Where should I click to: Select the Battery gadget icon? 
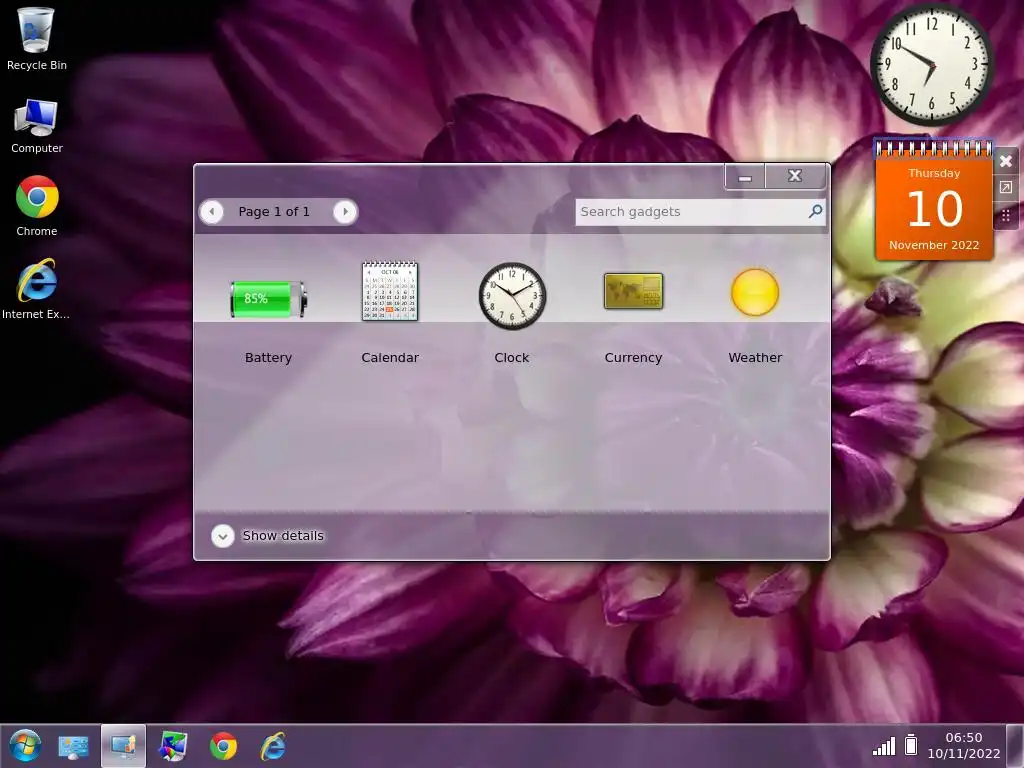point(268,299)
